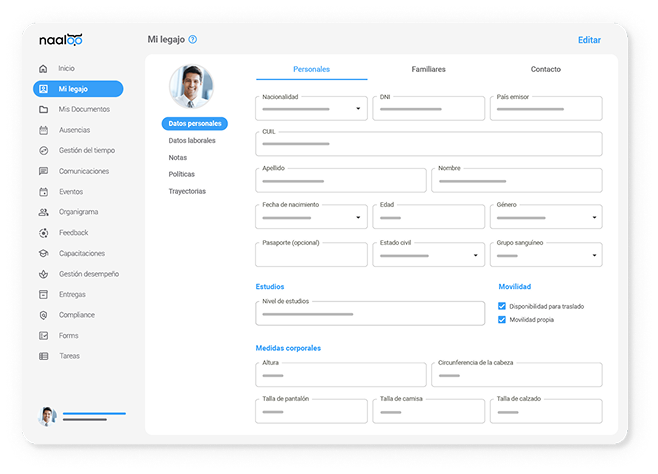This screenshot has height=474, width=658.
Task: Open Mis Documentos folder icon
Action: (x=43, y=109)
